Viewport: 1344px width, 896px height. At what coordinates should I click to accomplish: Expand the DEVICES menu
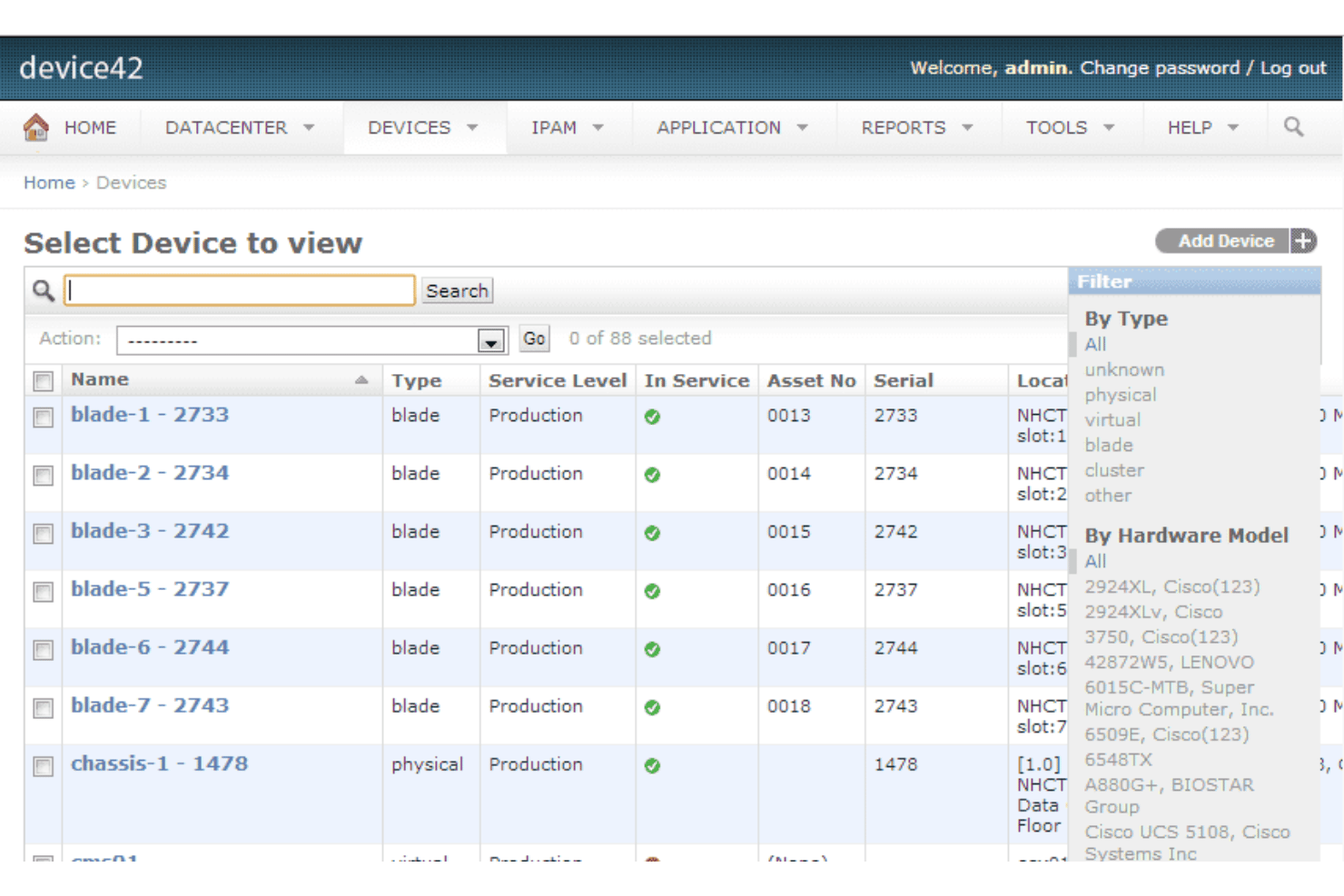[x=423, y=127]
